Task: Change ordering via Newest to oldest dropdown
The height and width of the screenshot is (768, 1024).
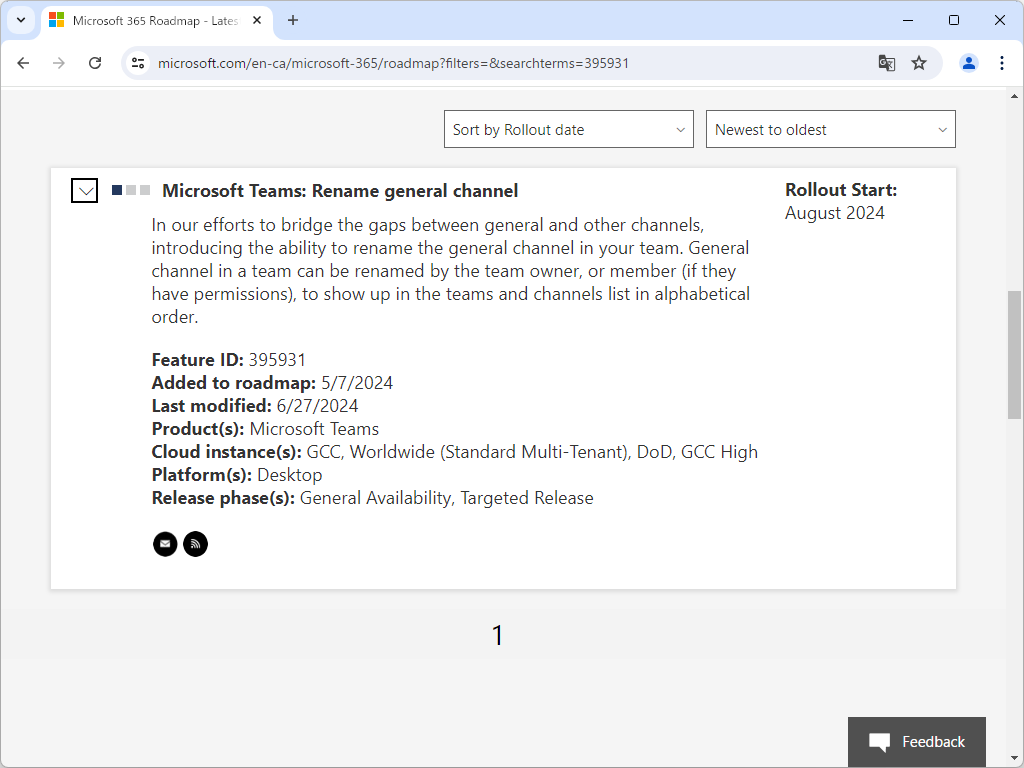Action: point(830,129)
